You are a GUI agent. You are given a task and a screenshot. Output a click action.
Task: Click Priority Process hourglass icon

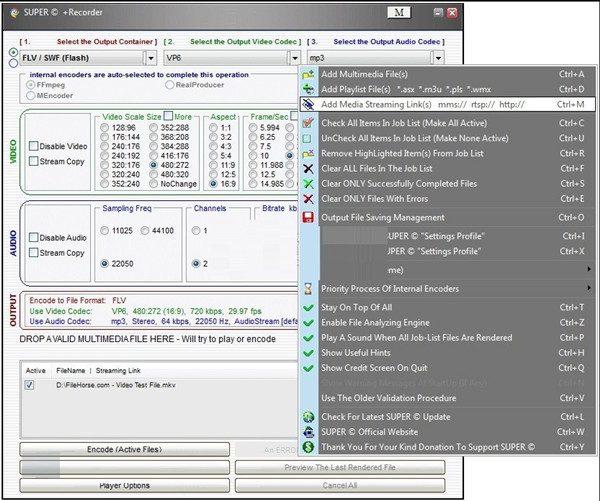coord(309,288)
